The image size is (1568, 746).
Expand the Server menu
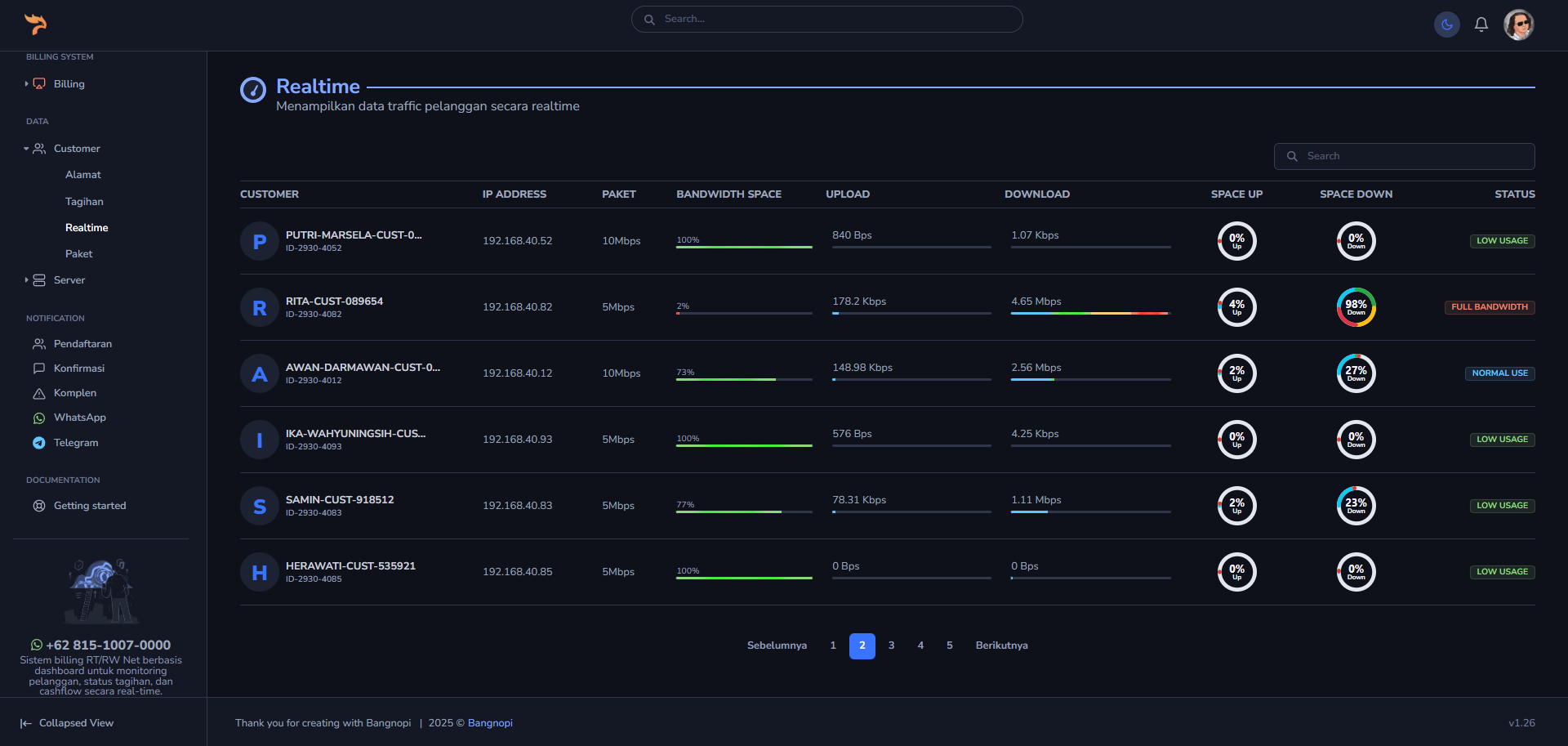(x=69, y=280)
